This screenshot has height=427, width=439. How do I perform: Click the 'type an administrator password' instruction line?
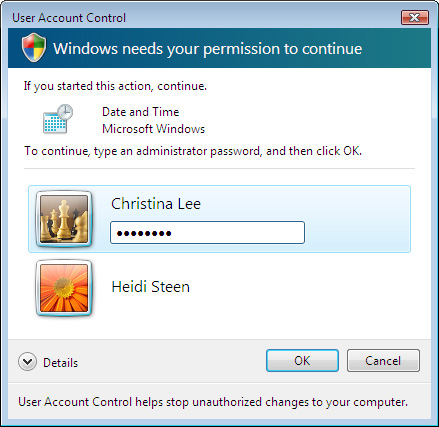coord(193,151)
